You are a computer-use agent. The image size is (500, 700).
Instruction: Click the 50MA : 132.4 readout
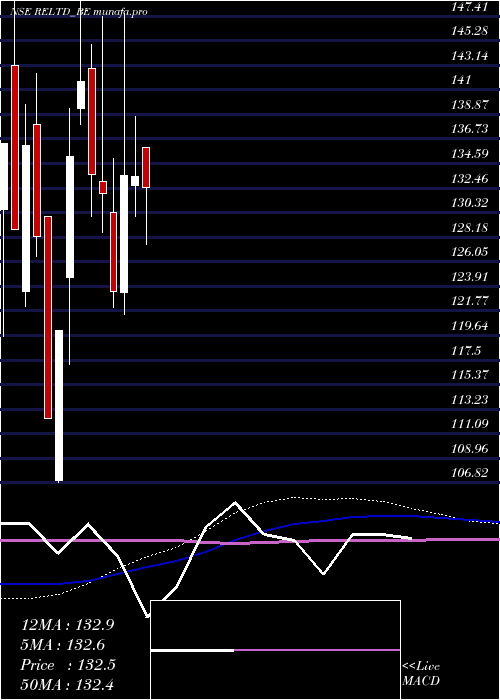pos(69,685)
